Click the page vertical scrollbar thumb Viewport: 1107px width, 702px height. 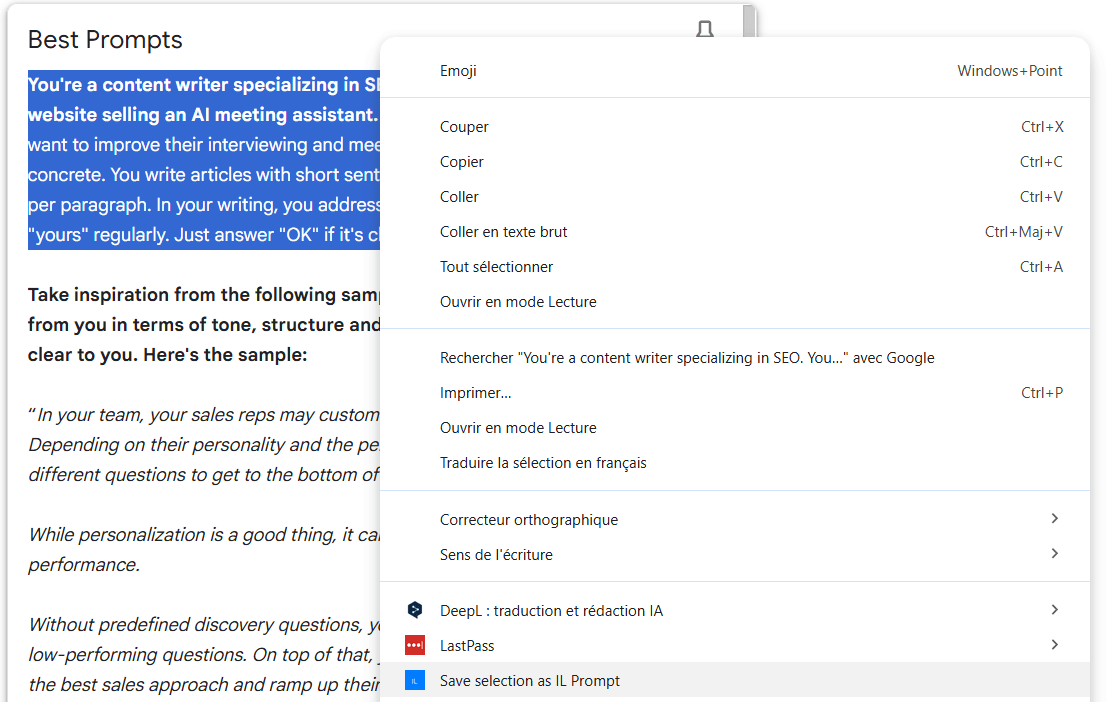click(x=748, y=21)
